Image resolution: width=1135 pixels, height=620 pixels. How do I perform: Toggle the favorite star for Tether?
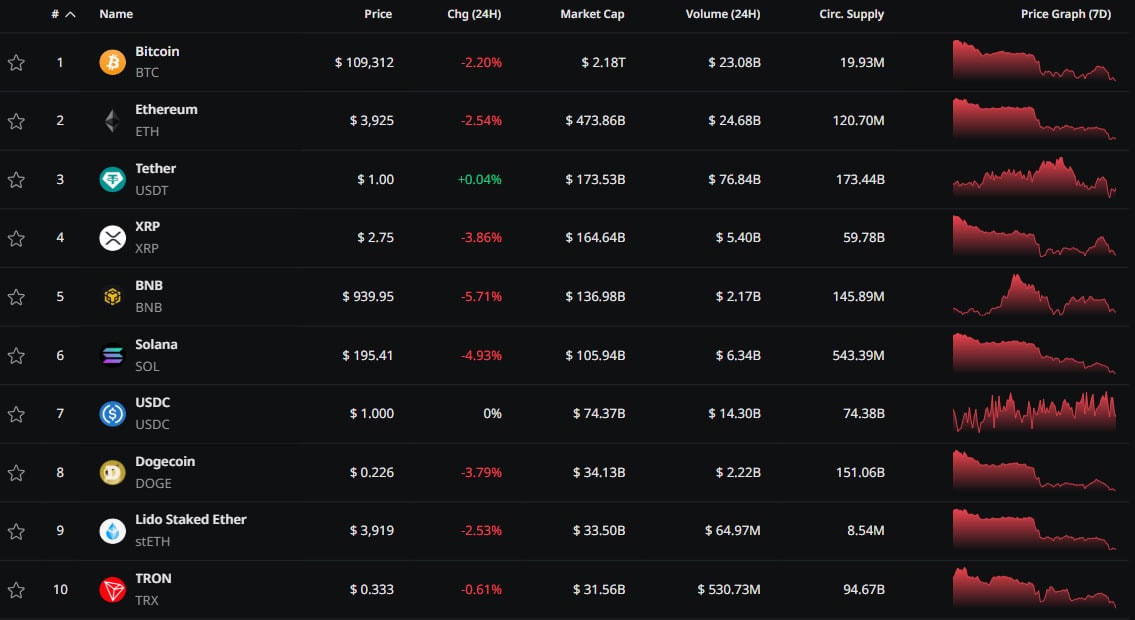pos(16,180)
